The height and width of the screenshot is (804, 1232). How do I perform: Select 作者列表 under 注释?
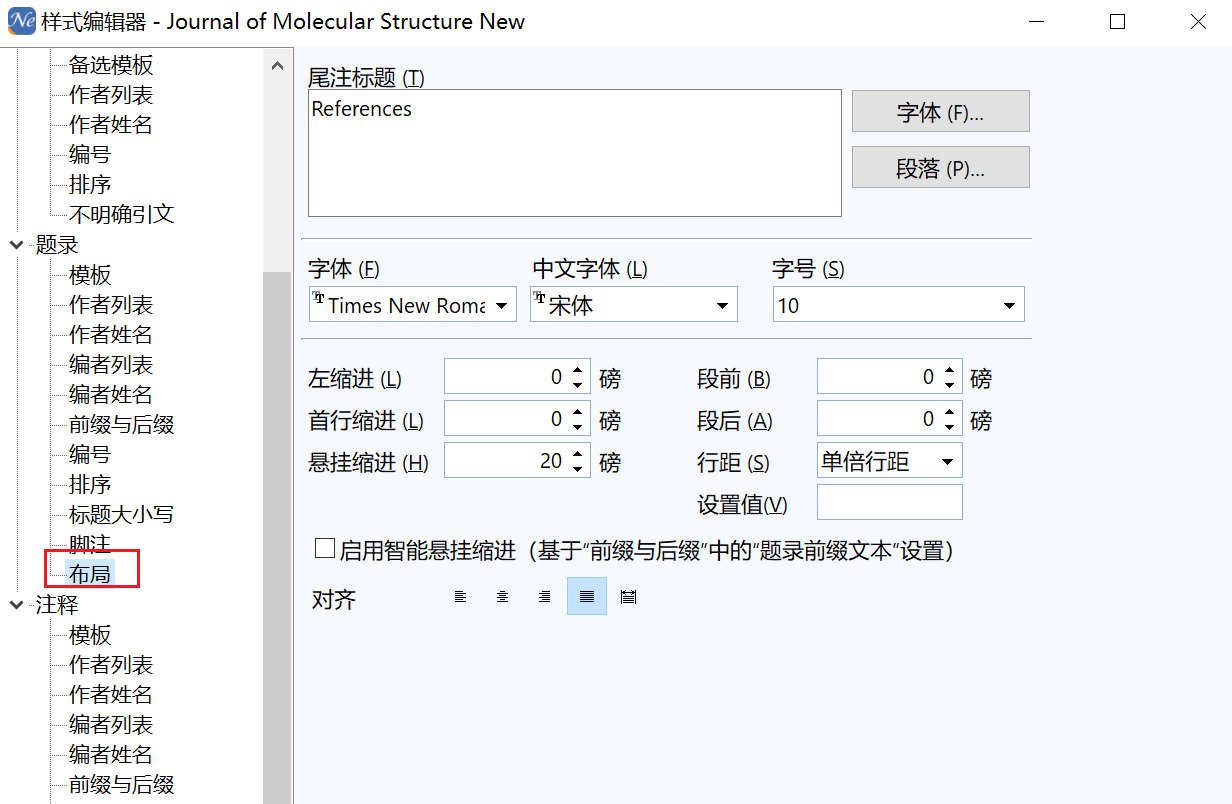click(x=111, y=664)
